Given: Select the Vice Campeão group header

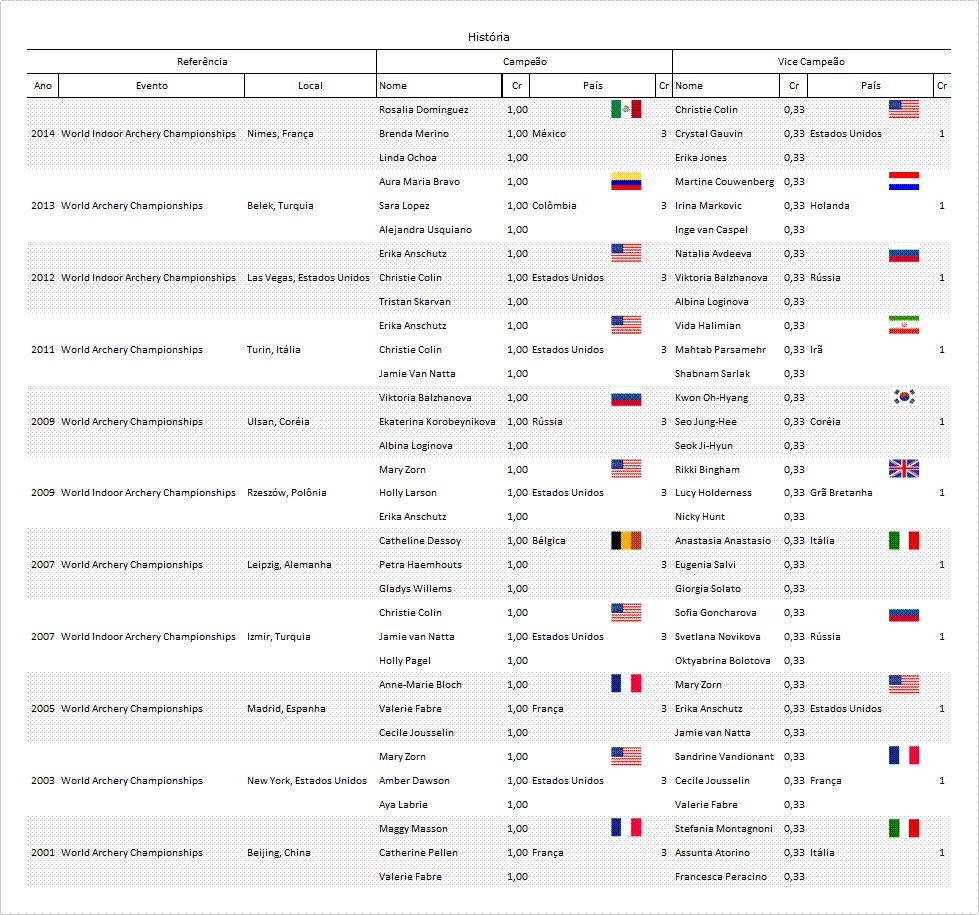Looking at the screenshot, I should [x=811, y=62].
